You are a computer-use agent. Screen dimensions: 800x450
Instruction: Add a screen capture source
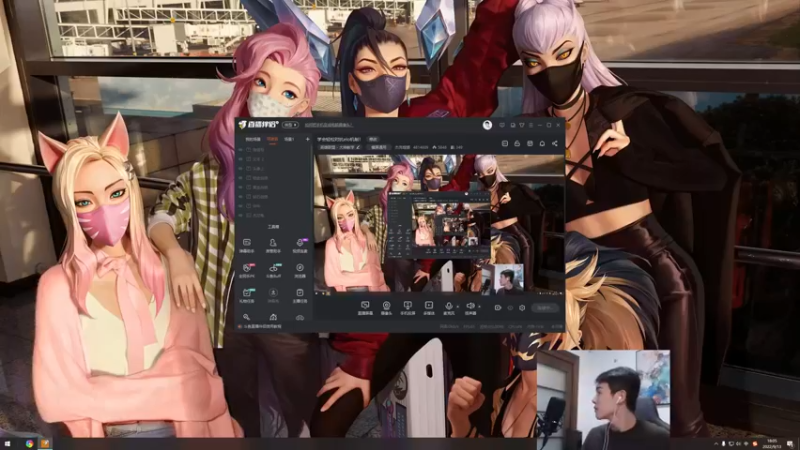(365, 308)
